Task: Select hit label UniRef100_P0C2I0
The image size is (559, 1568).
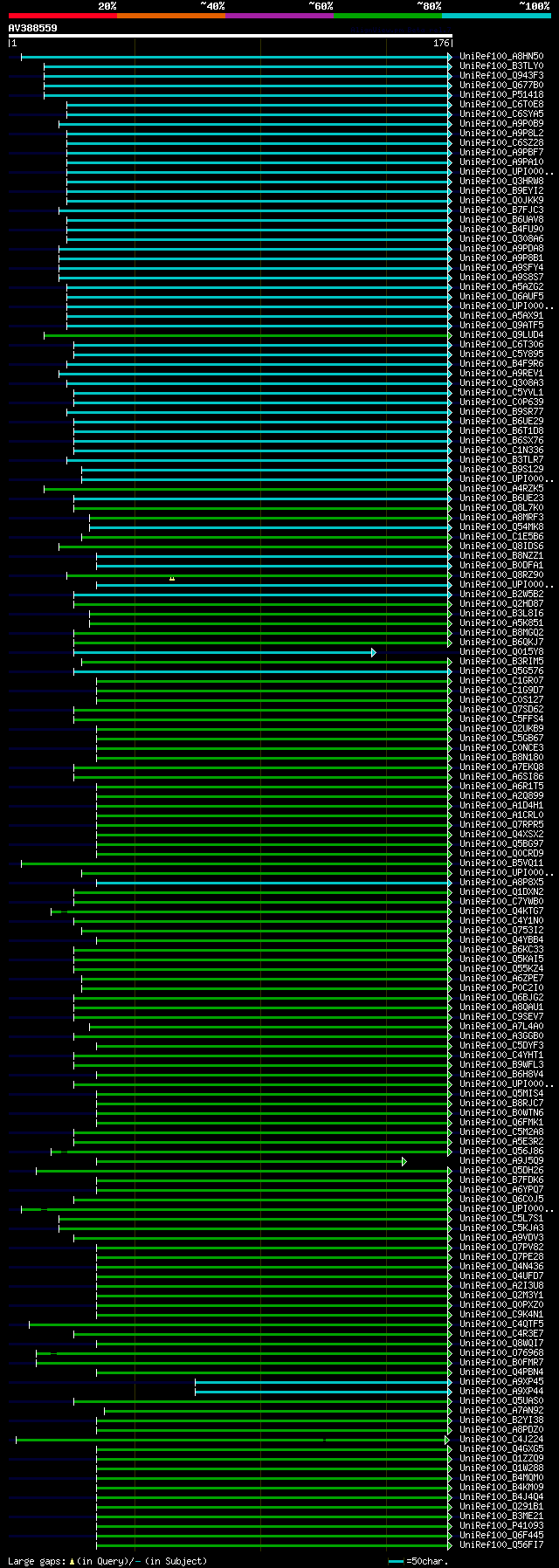Action: coord(501,988)
